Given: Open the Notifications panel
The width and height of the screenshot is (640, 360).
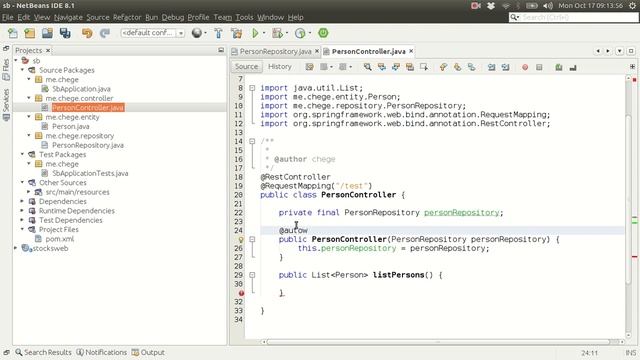Looking at the screenshot, I should (x=102, y=352).
